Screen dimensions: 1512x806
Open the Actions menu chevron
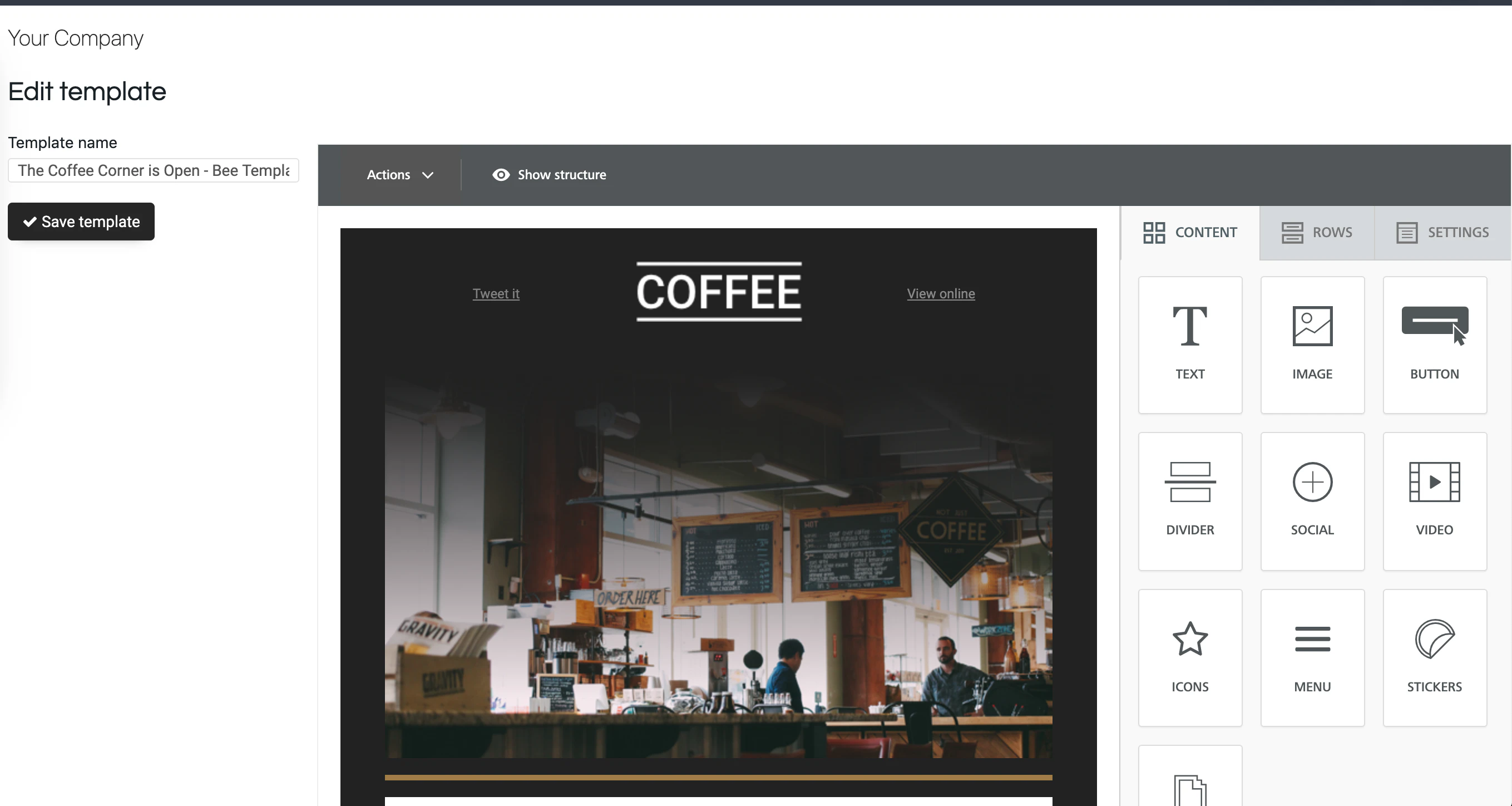click(x=428, y=174)
